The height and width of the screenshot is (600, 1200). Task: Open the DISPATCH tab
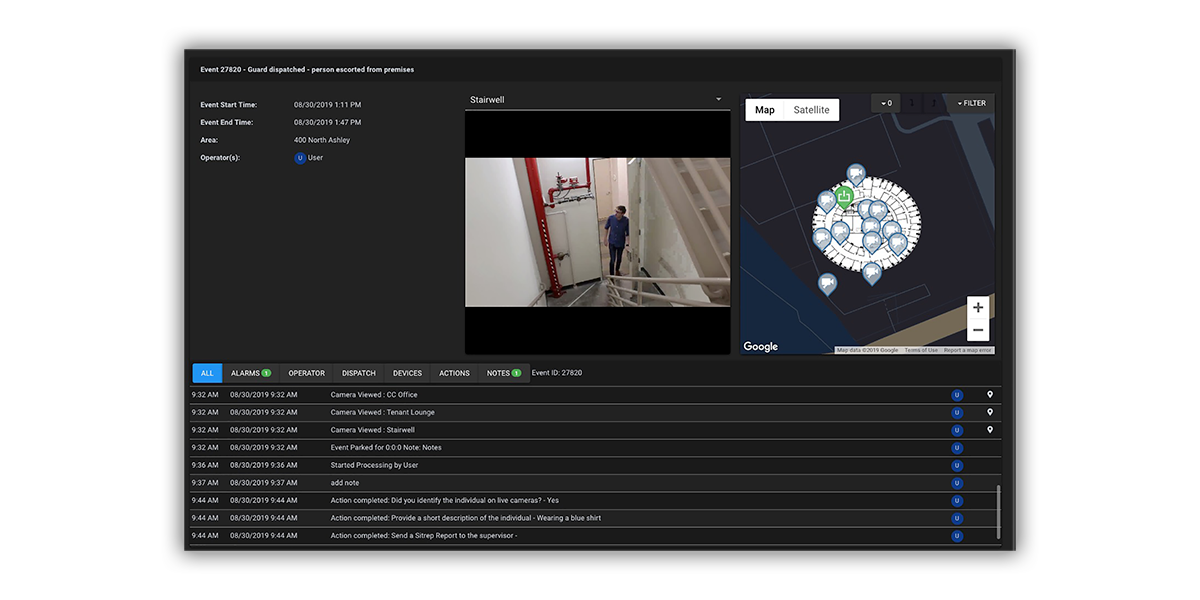[x=359, y=373]
